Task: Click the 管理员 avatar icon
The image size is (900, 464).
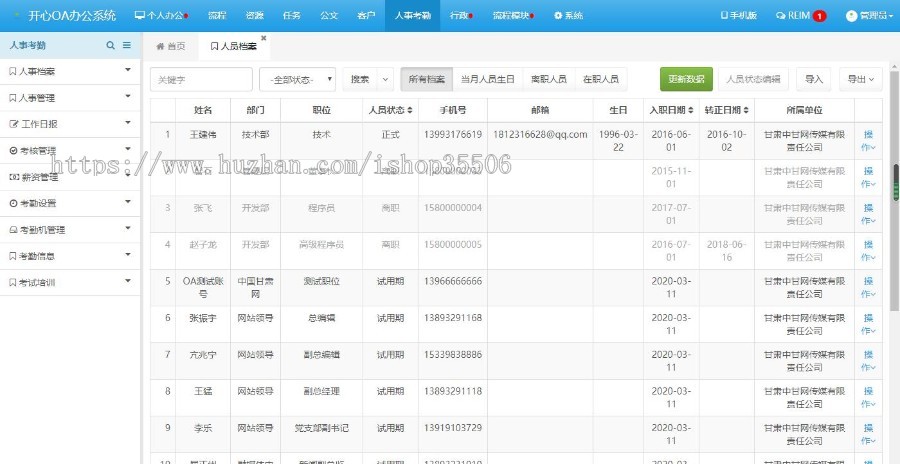Action: (x=851, y=16)
